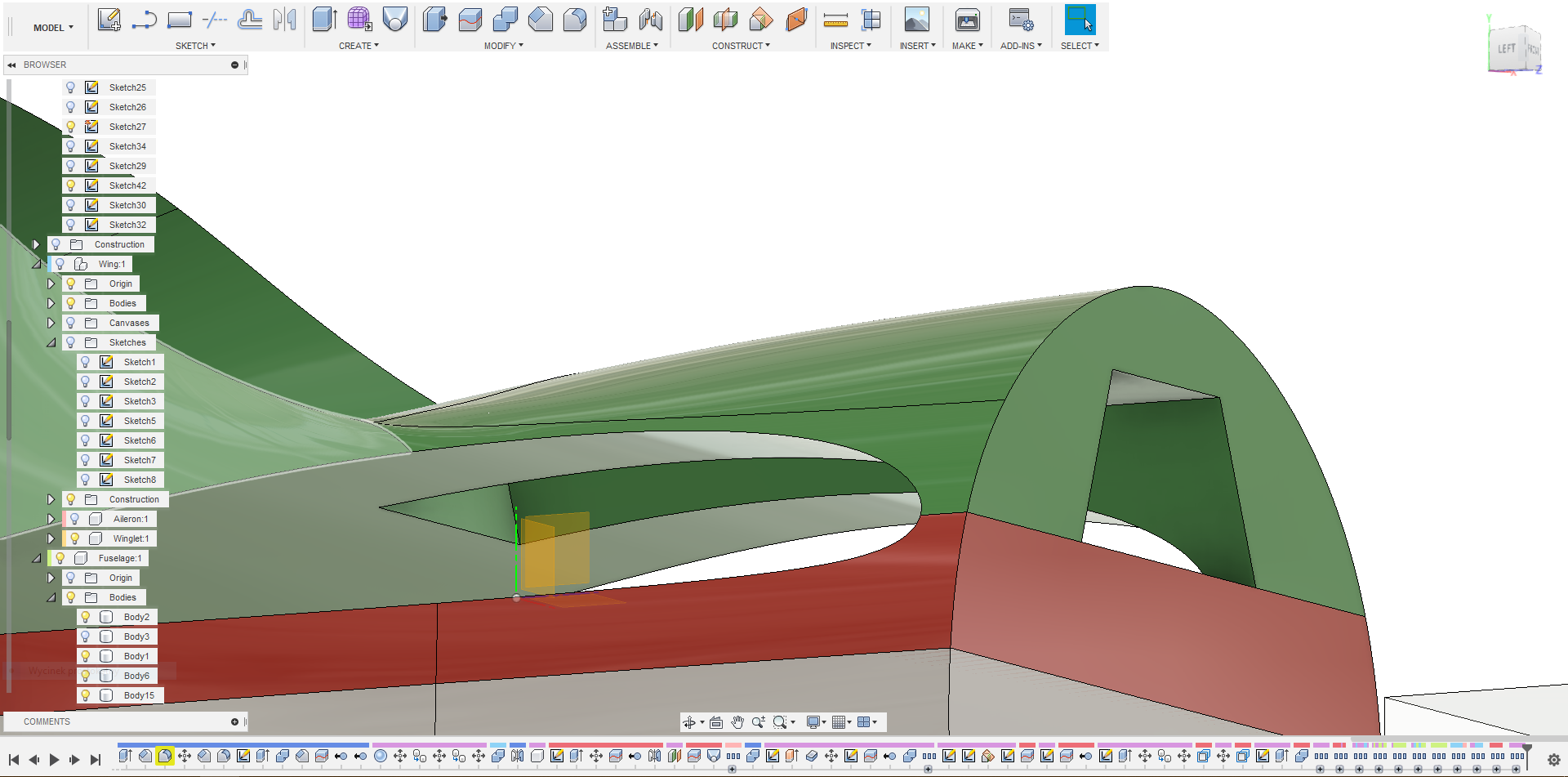Click the Orbit navigation icon

[x=689, y=722]
